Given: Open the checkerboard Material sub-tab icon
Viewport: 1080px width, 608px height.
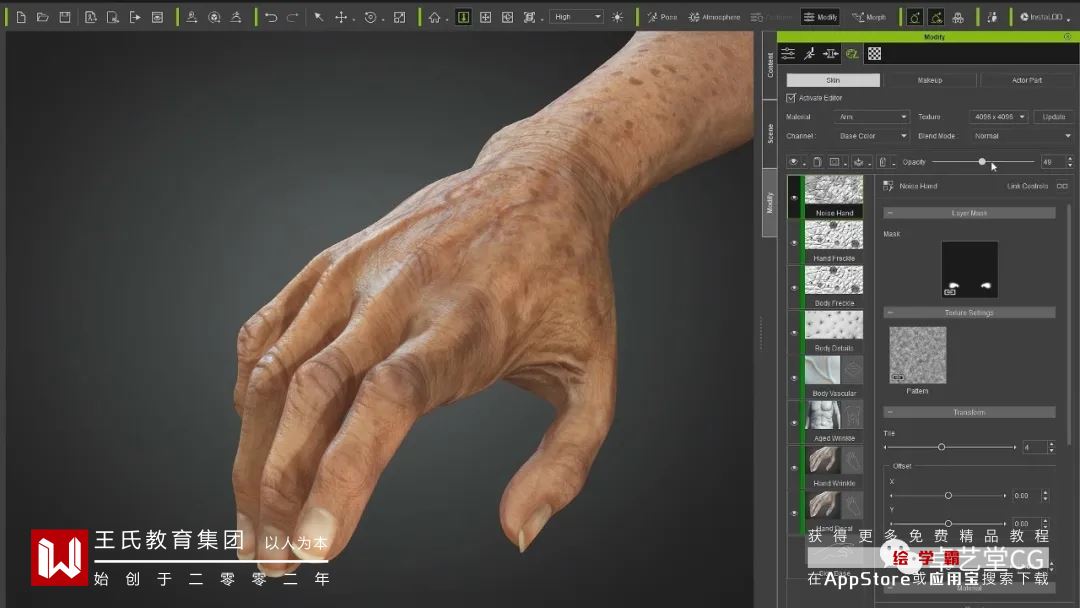Looking at the screenshot, I should point(874,54).
